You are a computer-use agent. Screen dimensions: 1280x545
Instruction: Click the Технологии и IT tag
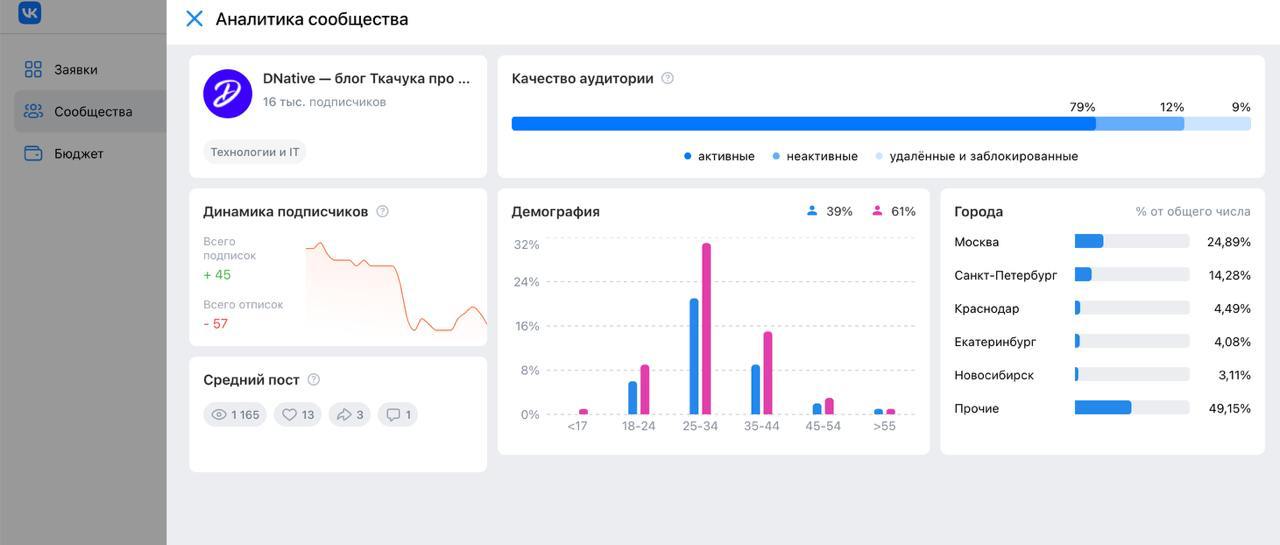point(254,152)
